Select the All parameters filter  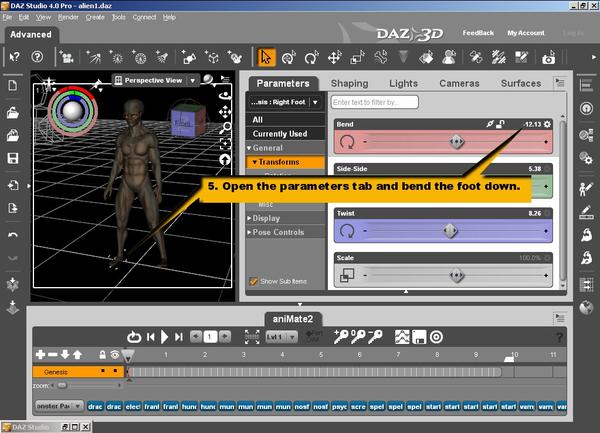[286, 120]
